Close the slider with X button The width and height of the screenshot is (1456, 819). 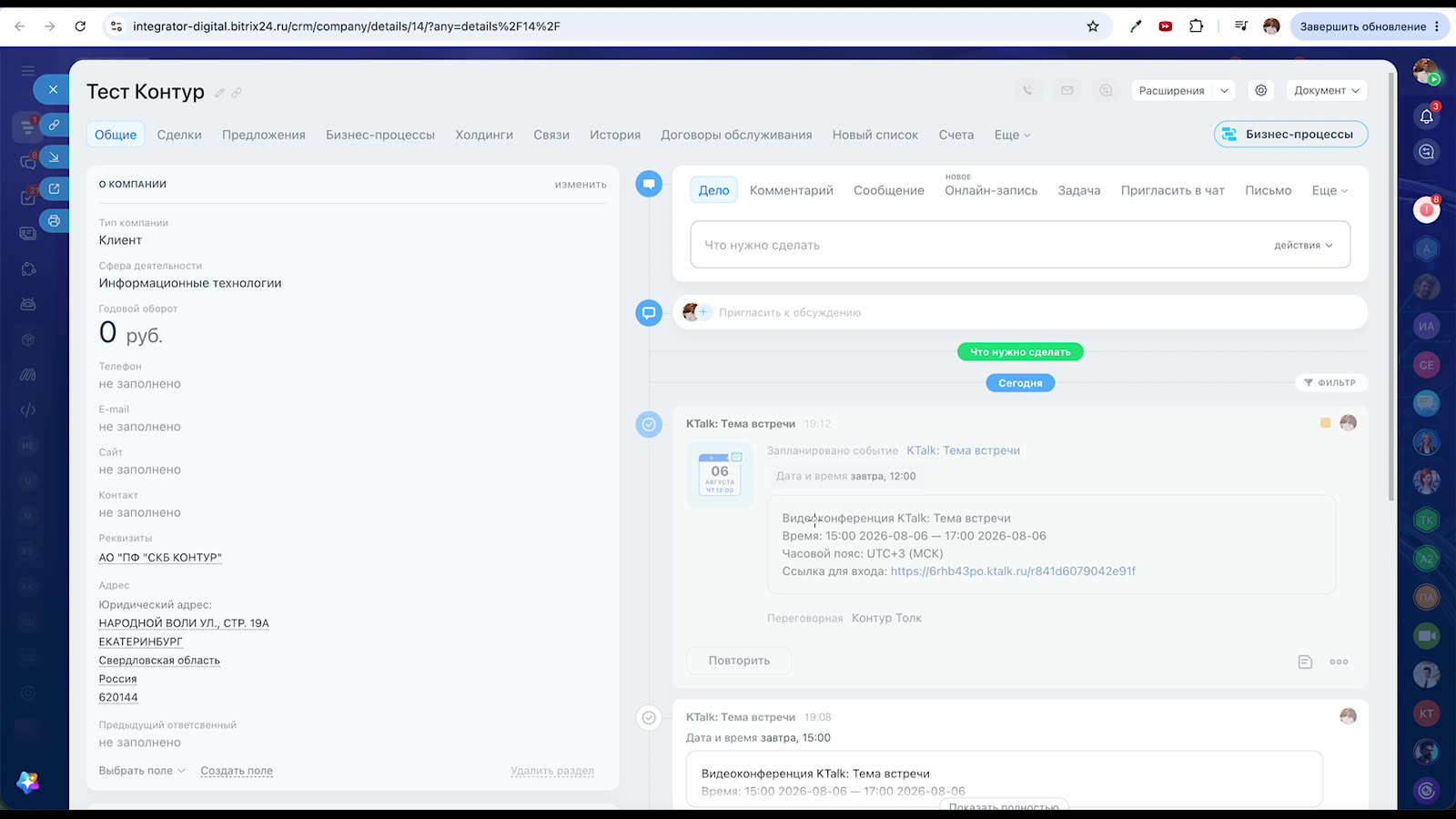click(x=53, y=89)
